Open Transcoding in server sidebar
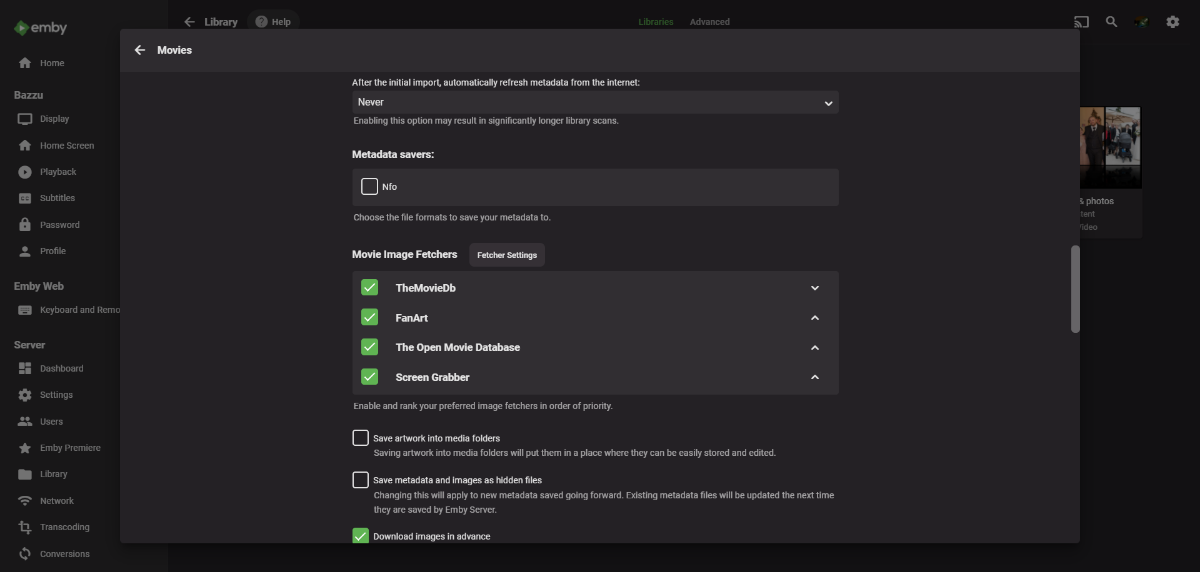The image size is (1200, 572). click(x=64, y=527)
